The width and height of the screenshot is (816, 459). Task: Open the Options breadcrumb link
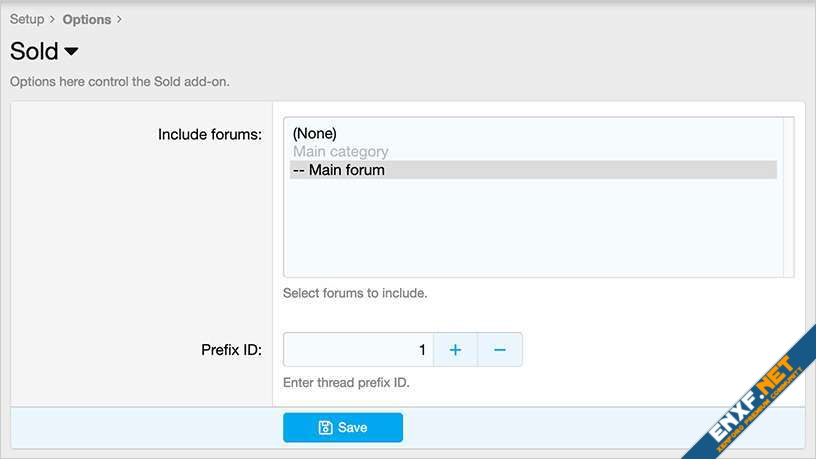(86, 19)
